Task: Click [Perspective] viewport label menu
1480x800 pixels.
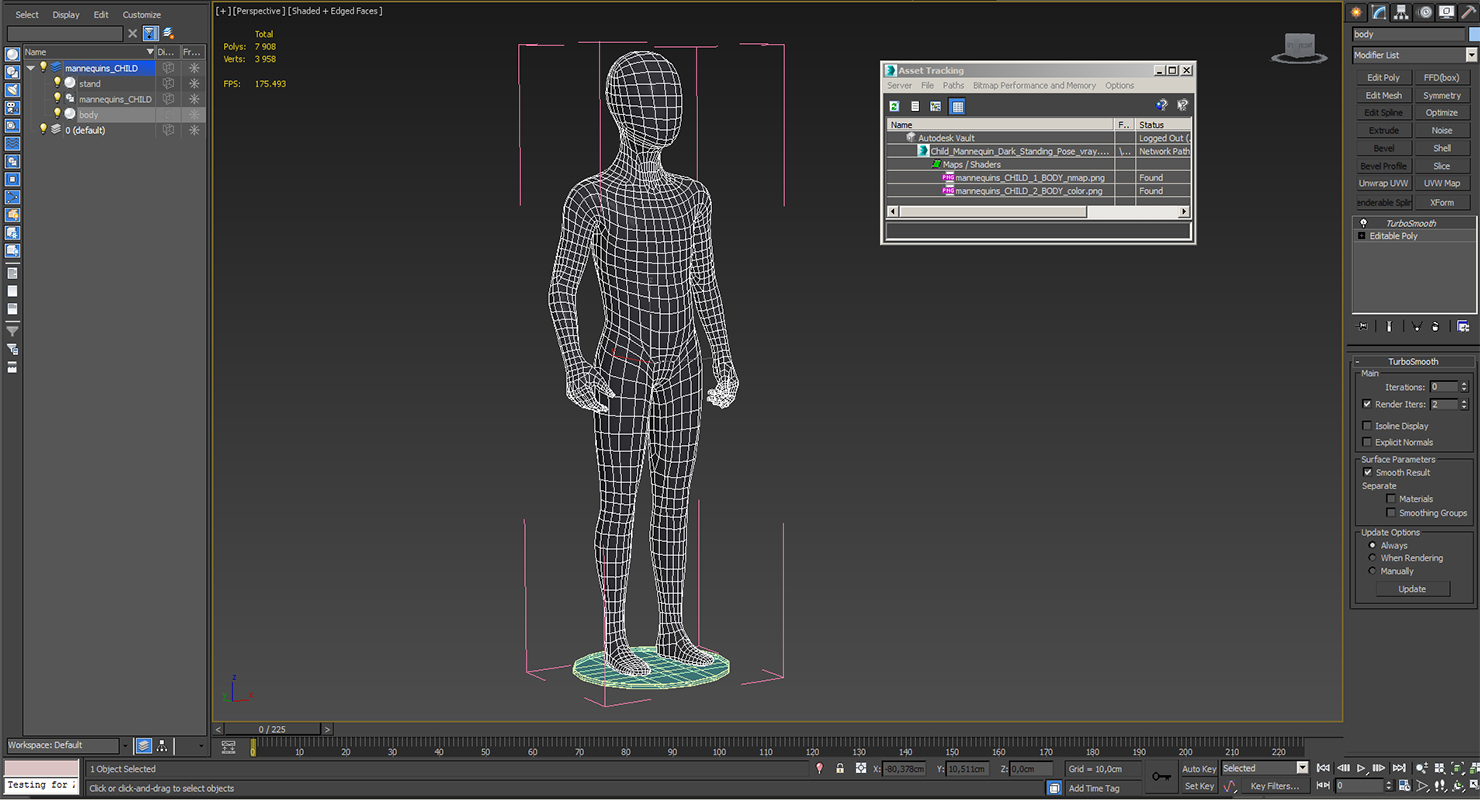Action: click(x=258, y=11)
